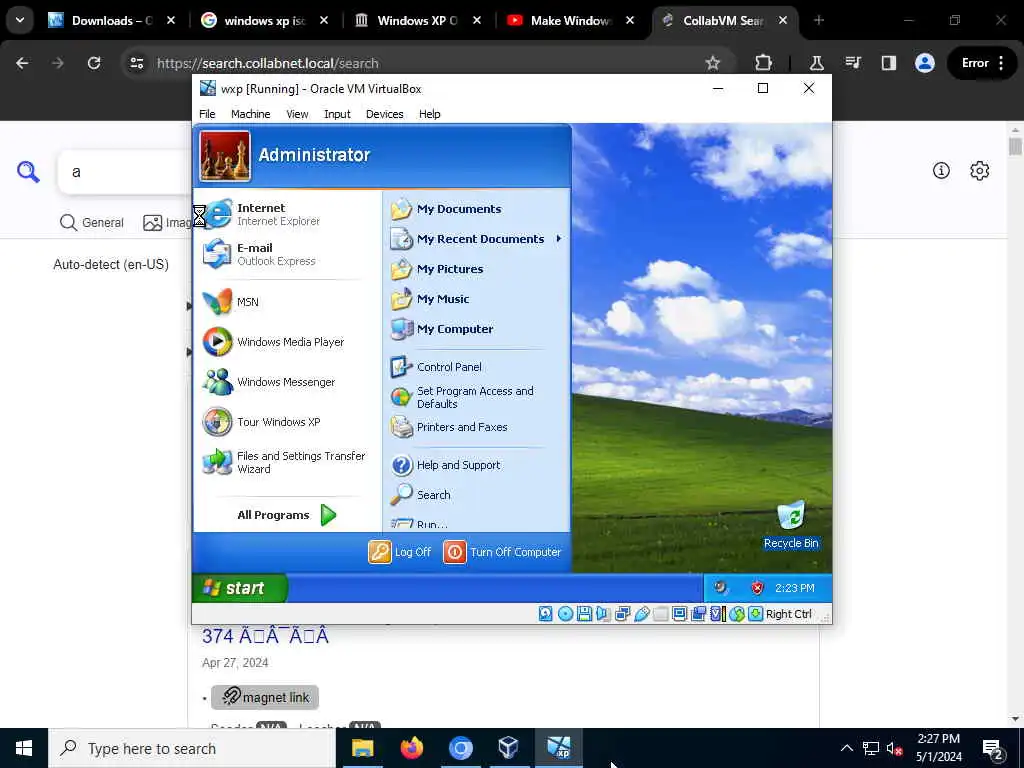Click the XP security alert shield tray icon
The width and height of the screenshot is (1024, 768).
pos(757,588)
